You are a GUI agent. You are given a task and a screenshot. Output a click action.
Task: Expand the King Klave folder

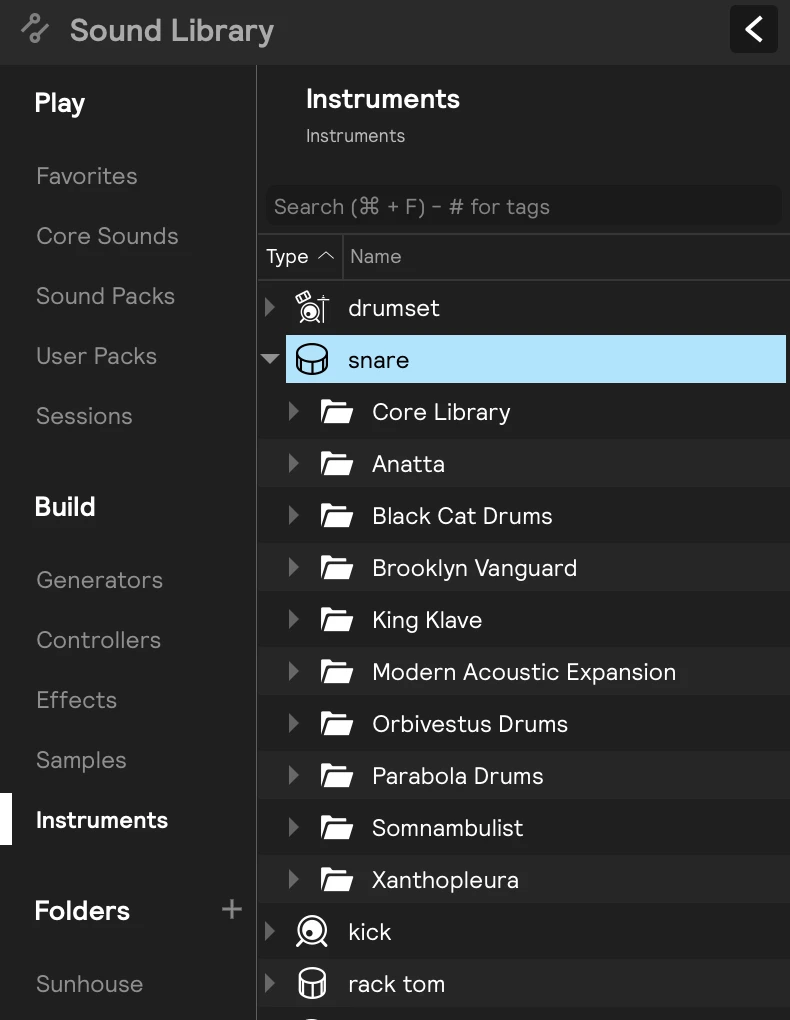click(293, 619)
